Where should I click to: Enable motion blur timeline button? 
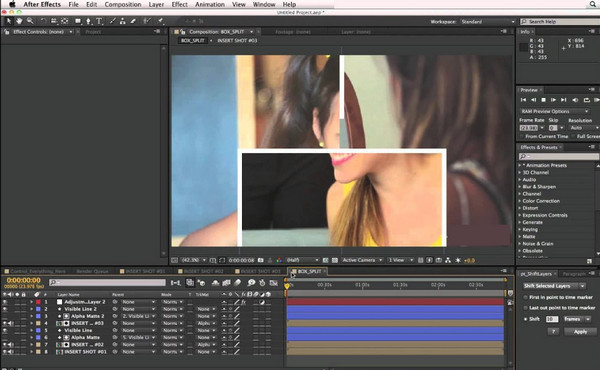point(238,283)
